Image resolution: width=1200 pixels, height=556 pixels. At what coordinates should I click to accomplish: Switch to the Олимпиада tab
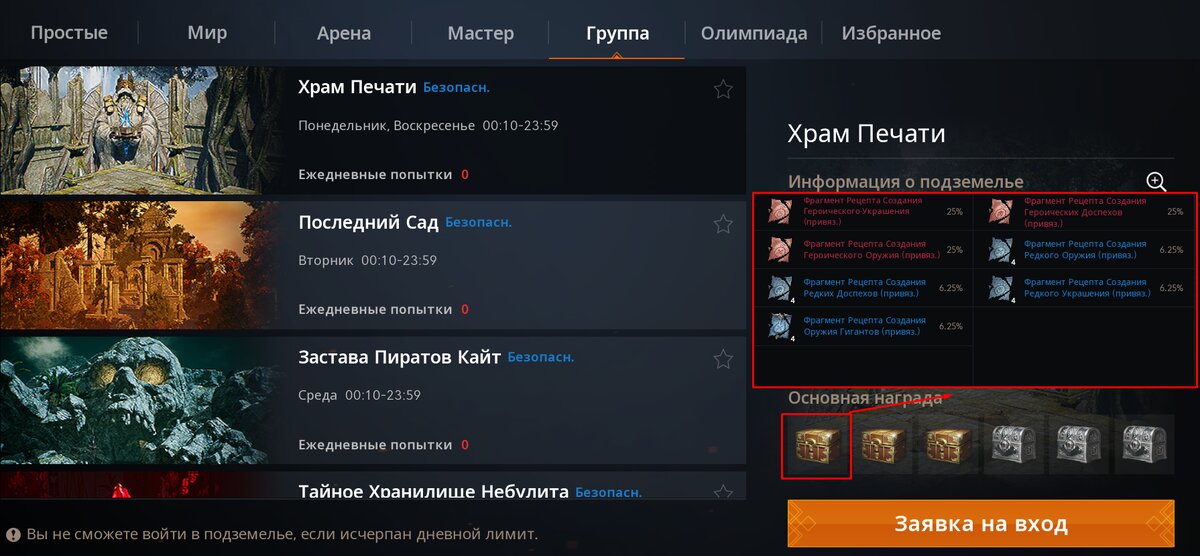pyautogui.click(x=754, y=33)
